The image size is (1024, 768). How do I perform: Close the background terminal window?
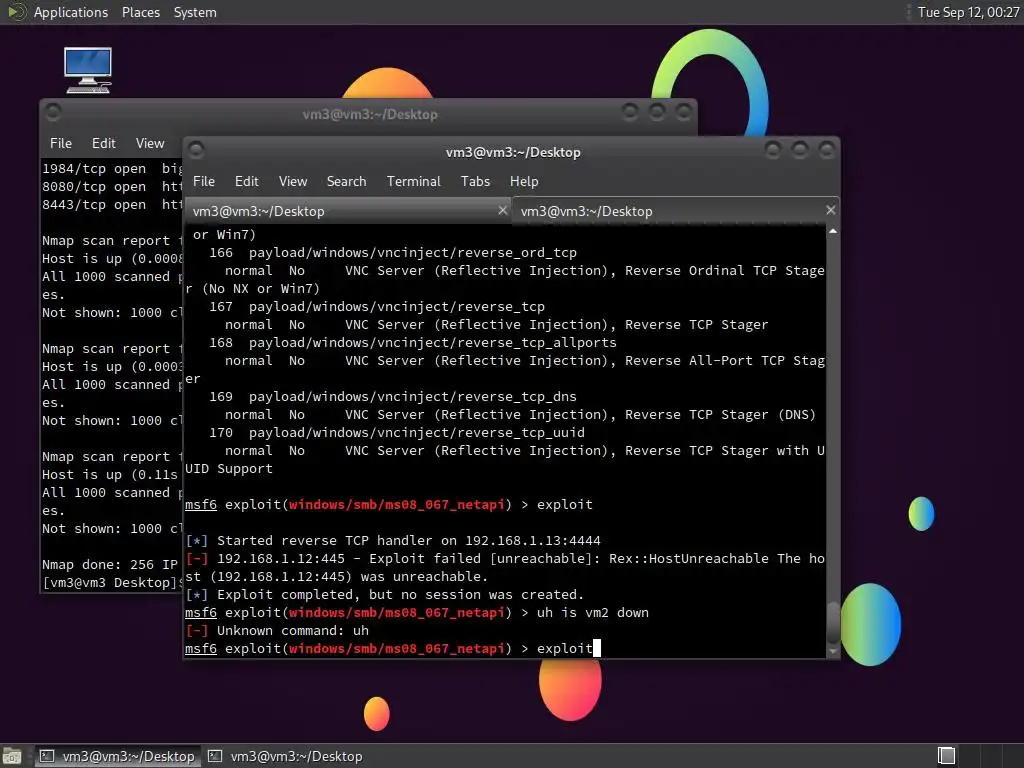684,112
